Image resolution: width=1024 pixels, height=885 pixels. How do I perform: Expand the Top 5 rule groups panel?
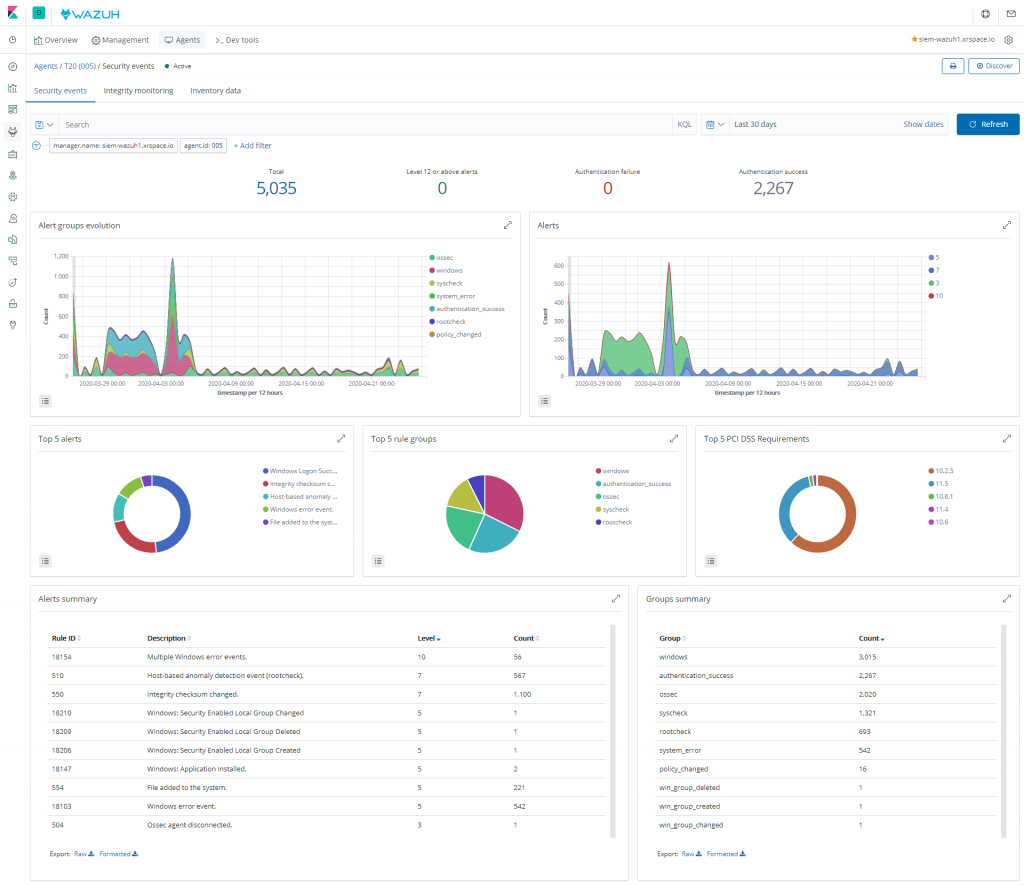pos(673,439)
